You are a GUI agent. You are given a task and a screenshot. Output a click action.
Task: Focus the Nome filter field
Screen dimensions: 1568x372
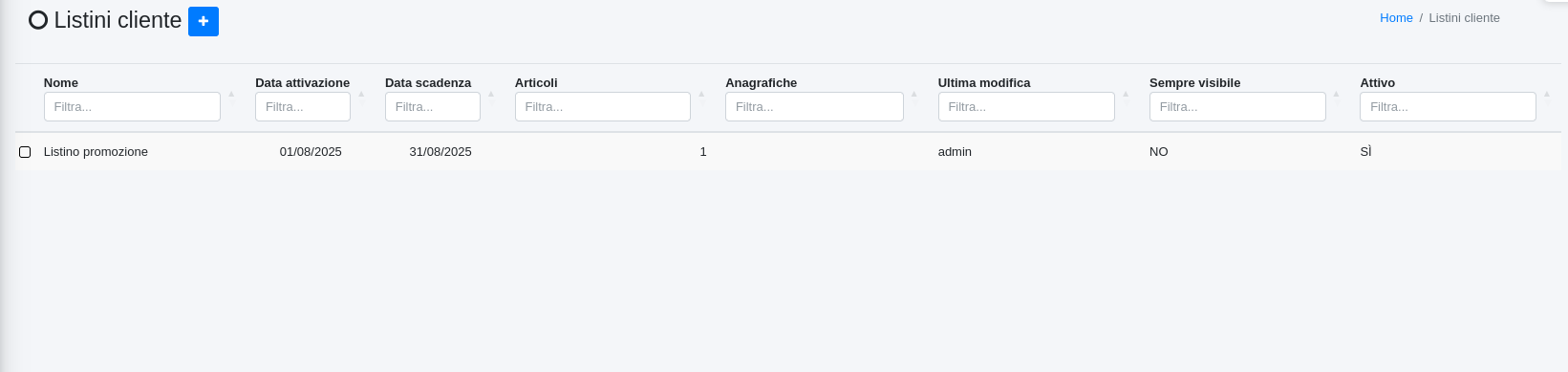click(x=132, y=107)
